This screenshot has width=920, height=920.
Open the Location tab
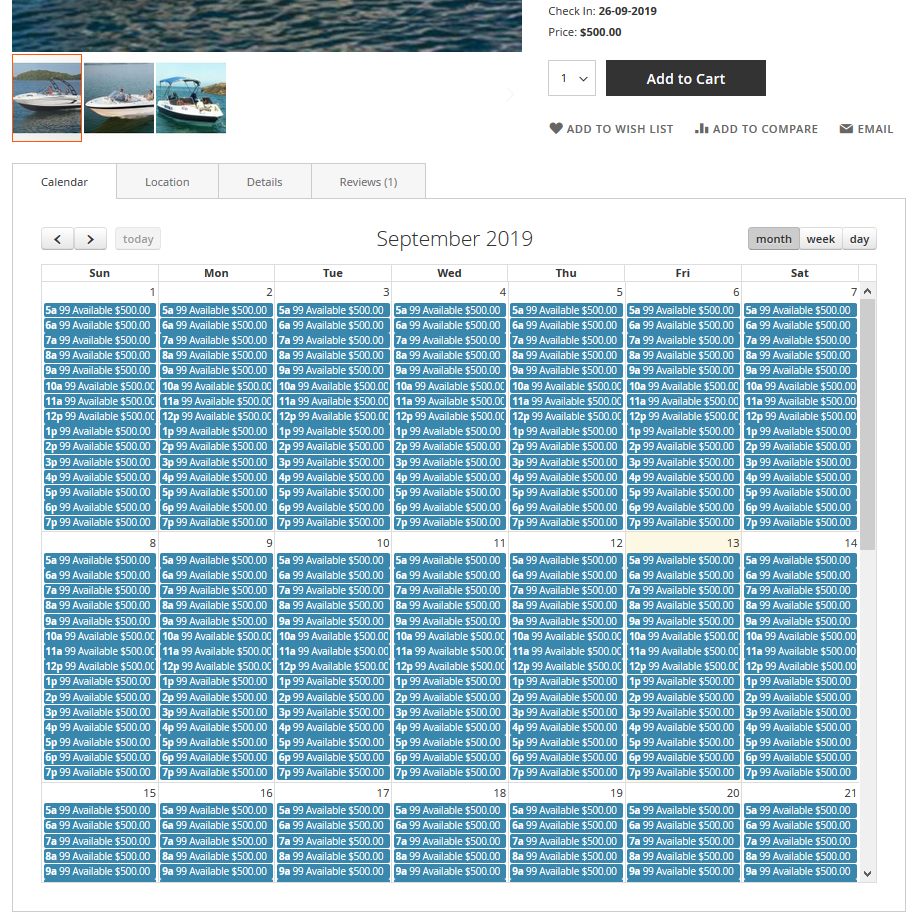tap(167, 182)
